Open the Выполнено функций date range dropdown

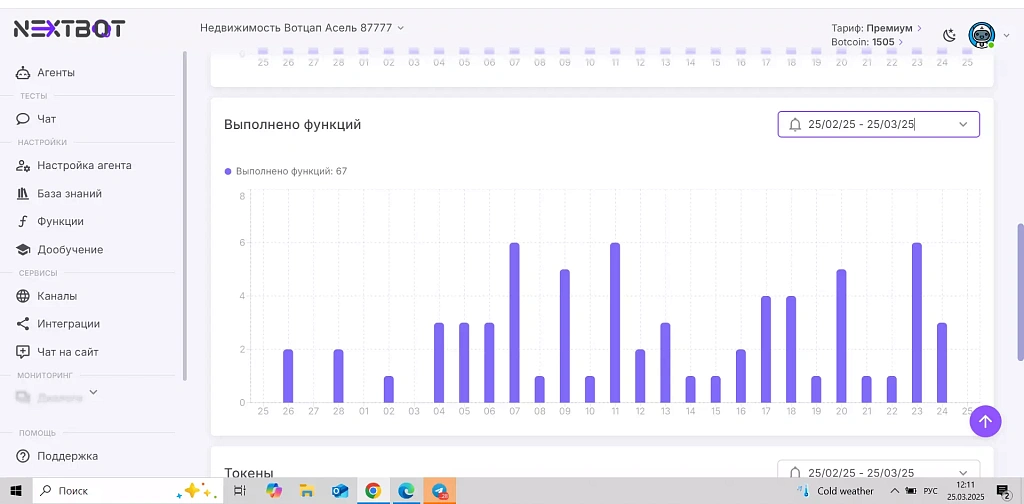pyautogui.click(x=878, y=124)
